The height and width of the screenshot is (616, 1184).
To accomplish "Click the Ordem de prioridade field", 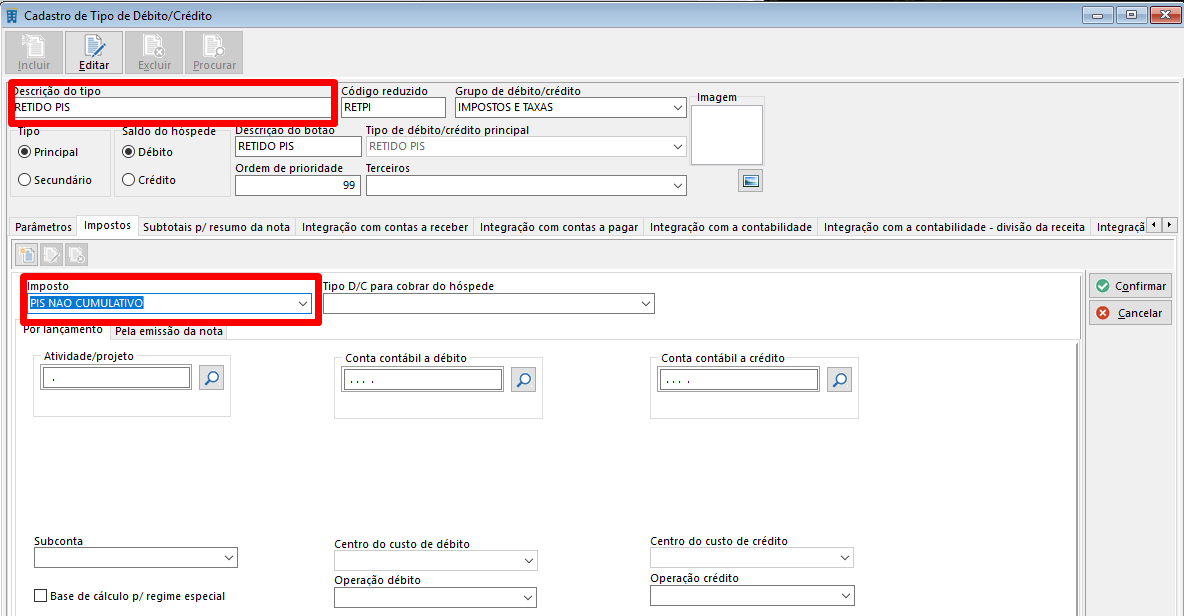I will click(298, 186).
